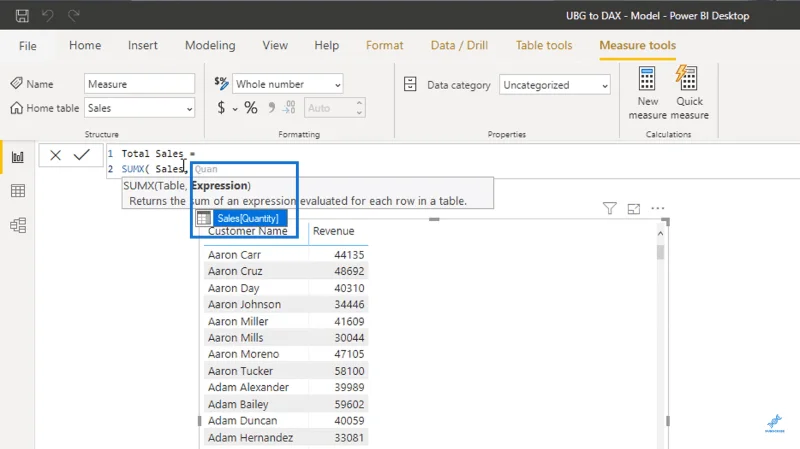
Task: Click the Revenue column header
Action: point(333,231)
